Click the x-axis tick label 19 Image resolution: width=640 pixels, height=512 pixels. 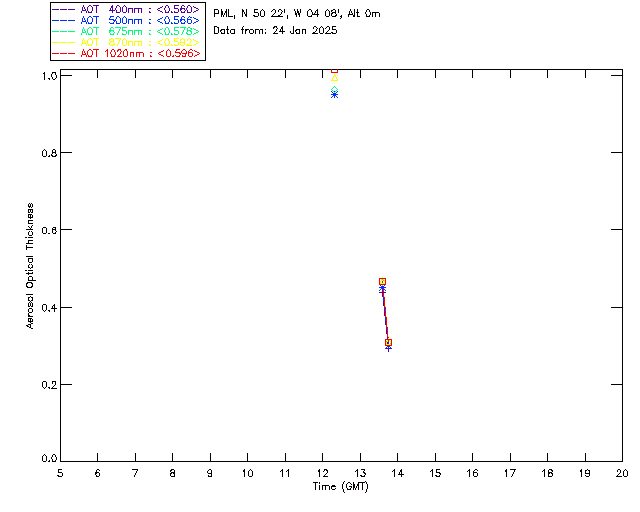point(585,473)
